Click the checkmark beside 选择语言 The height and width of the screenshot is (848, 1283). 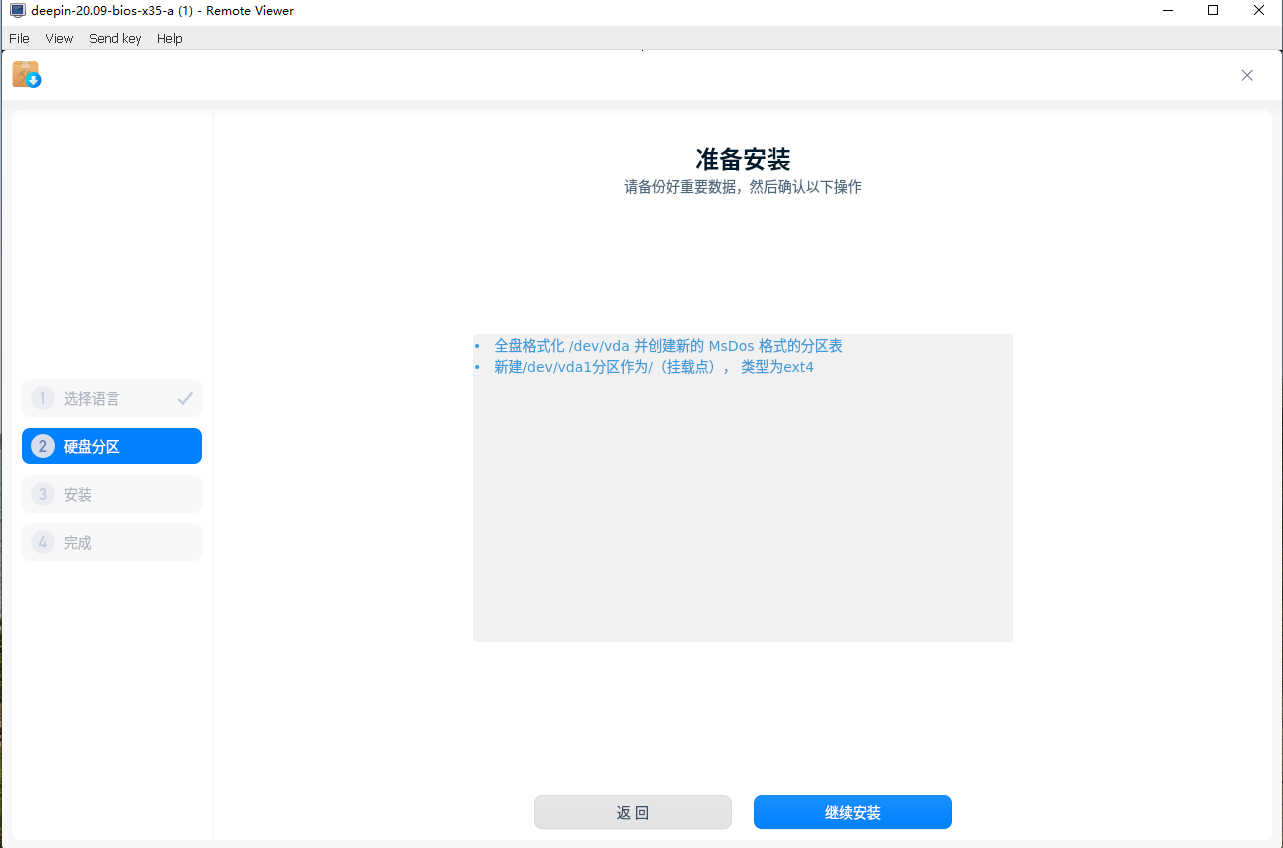point(185,398)
